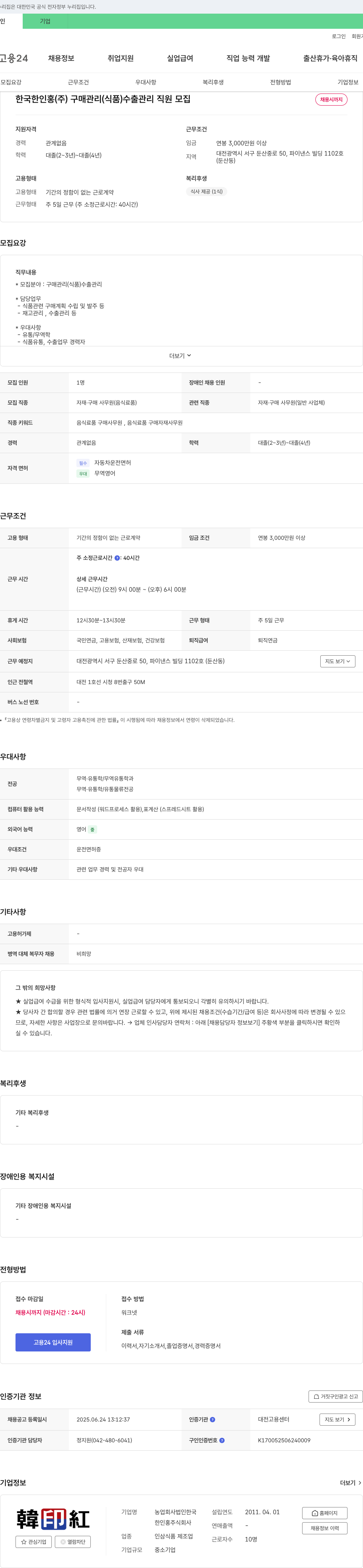Click the 한인홍 company logo image
Image resolution: width=363 pixels, height=1568 pixels.
click(53, 1519)
